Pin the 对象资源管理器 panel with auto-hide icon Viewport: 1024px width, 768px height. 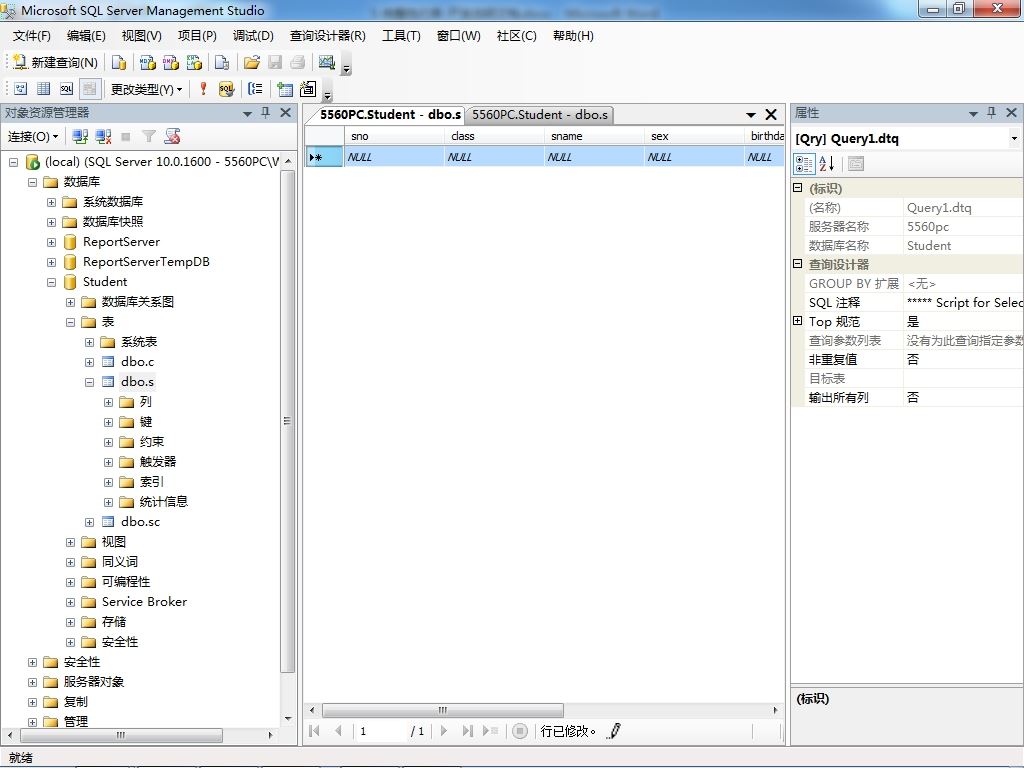coord(265,112)
